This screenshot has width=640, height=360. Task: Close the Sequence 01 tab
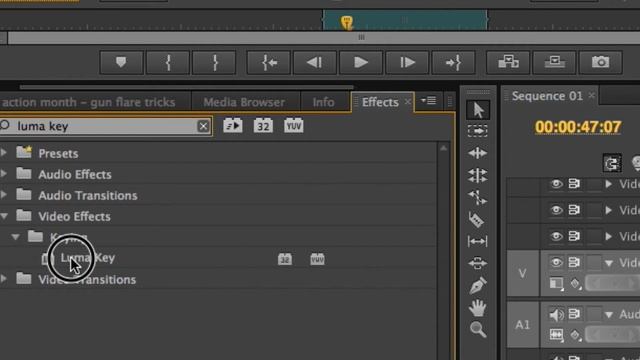pos(591,96)
